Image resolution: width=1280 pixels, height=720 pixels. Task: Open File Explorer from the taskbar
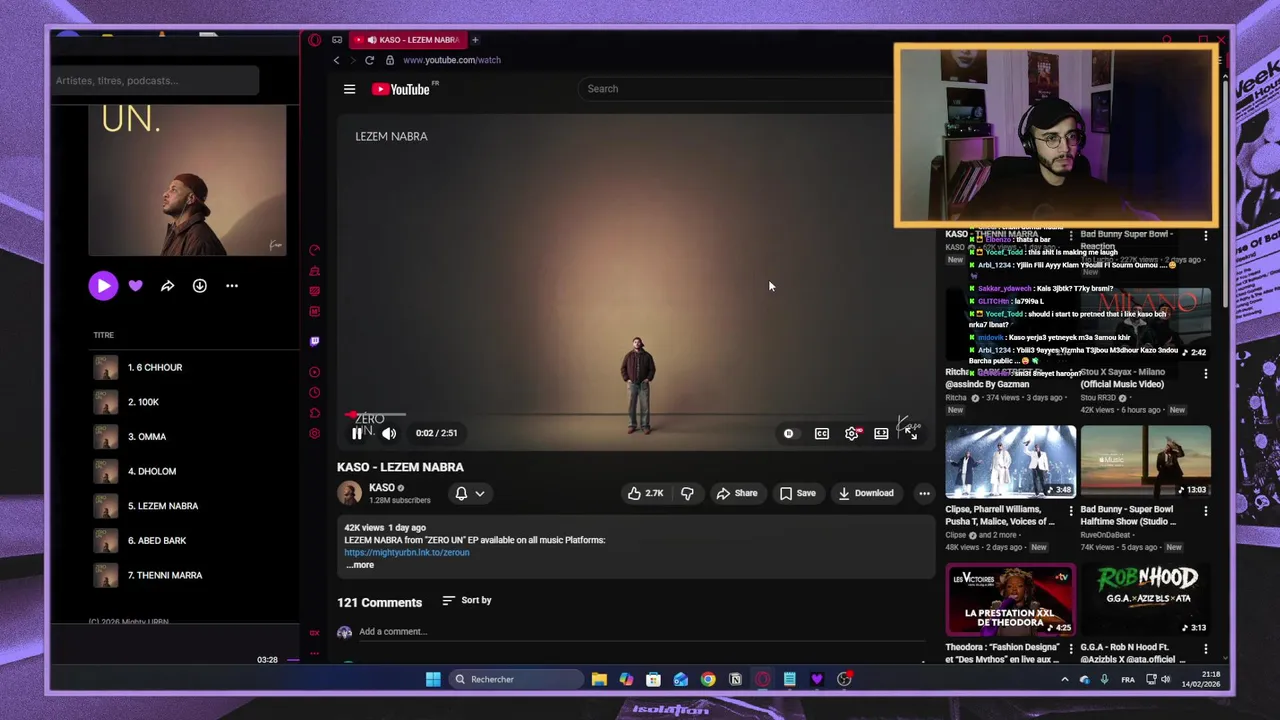point(599,680)
